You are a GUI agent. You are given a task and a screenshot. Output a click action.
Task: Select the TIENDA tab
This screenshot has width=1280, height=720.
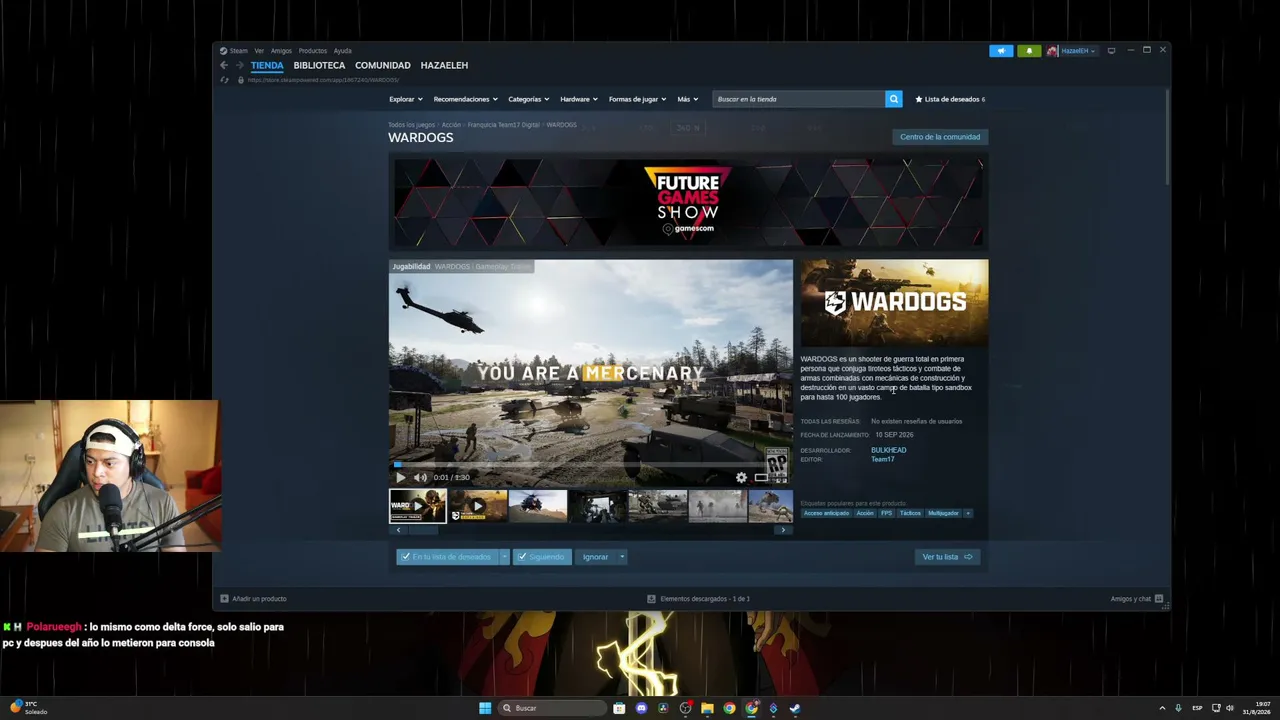coord(267,65)
